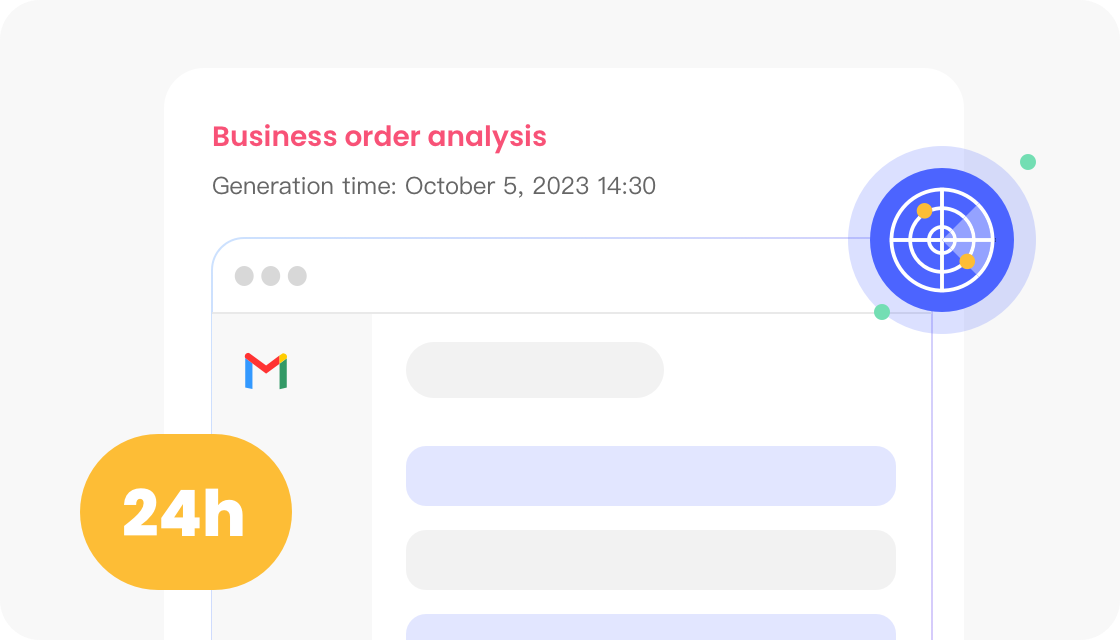Image resolution: width=1120 pixels, height=640 pixels.
Task: Click the gray pill-shaped search placeholder
Action: click(535, 370)
